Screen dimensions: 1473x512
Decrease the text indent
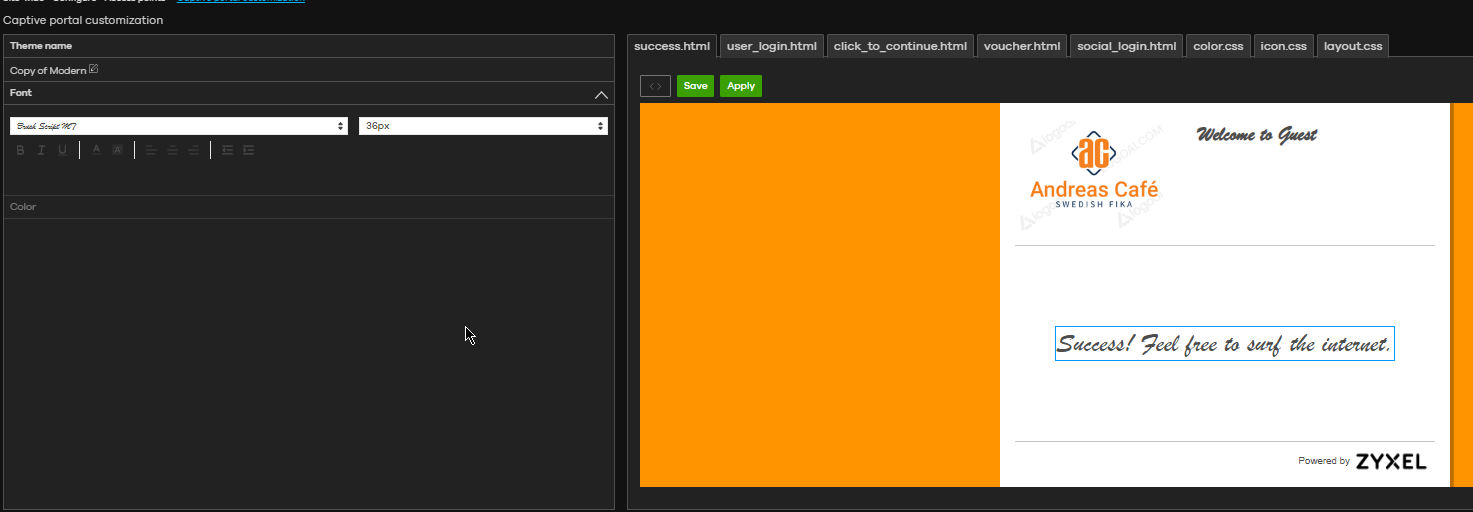click(227, 150)
